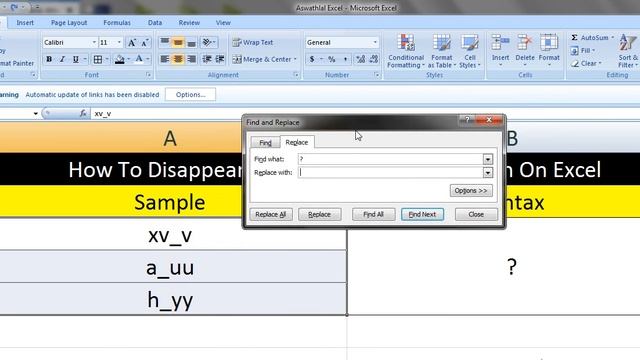The width and height of the screenshot is (640, 360).
Task: Apply Percent Style
Action: [x=332, y=59]
